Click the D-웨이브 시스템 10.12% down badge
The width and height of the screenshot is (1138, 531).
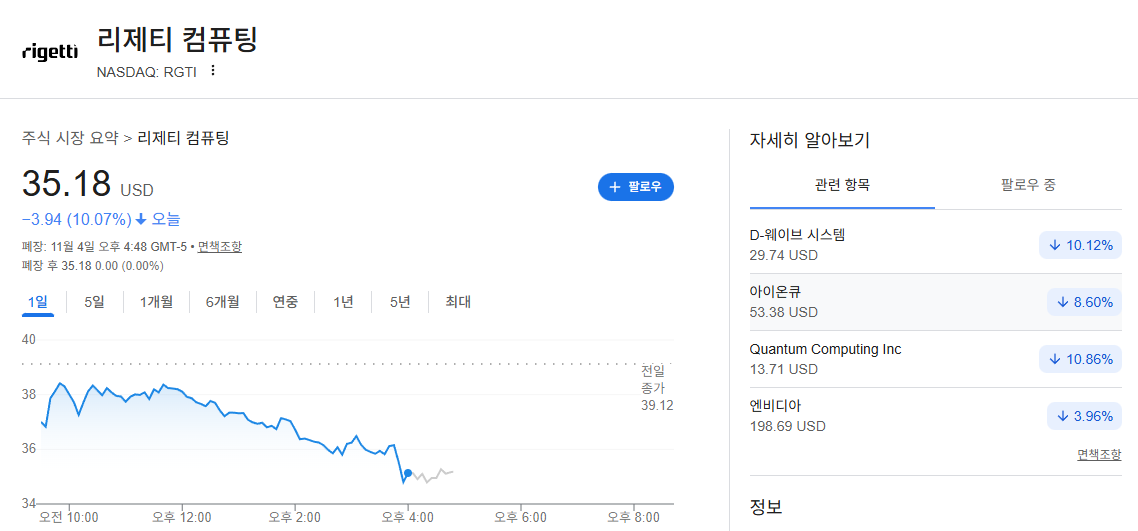coord(1080,245)
